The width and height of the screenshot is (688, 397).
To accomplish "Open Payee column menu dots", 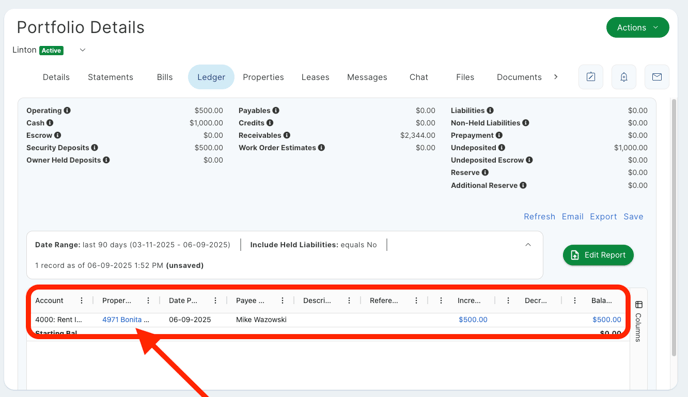I will pyautogui.click(x=282, y=300).
